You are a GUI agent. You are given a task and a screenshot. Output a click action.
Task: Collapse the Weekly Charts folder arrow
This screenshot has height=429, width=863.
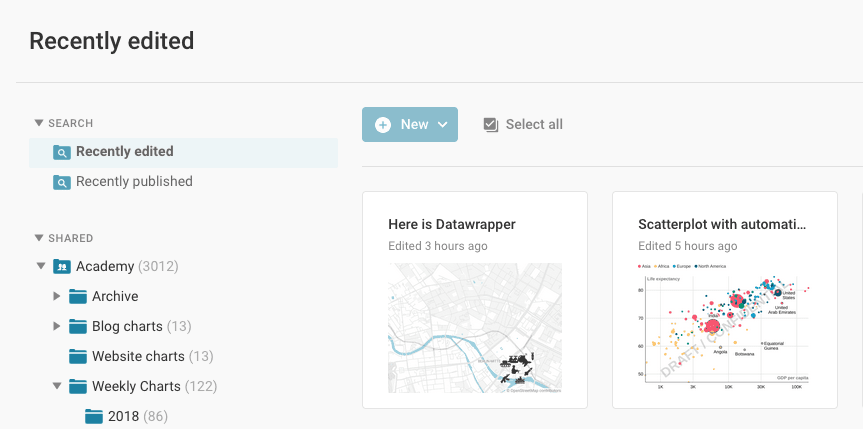click(x=57, y=386)
